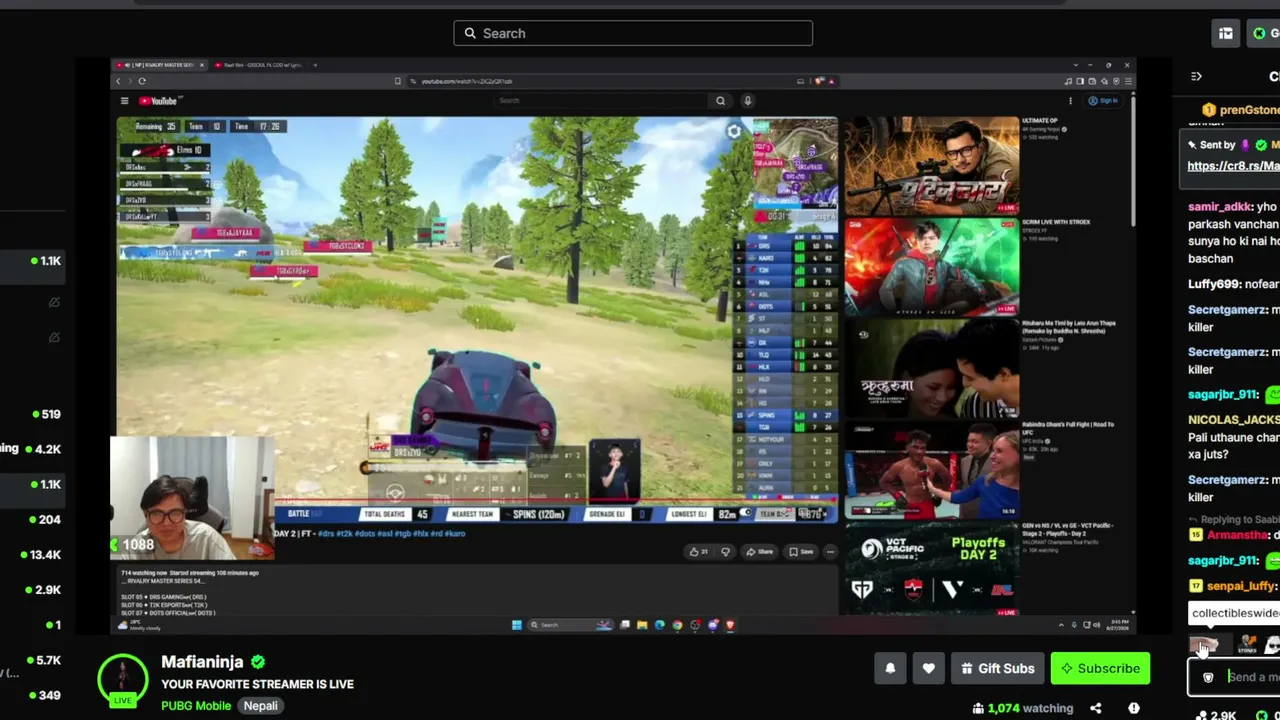
Task: Turn on notifications with the bell button
Action: tap(890, 668)
